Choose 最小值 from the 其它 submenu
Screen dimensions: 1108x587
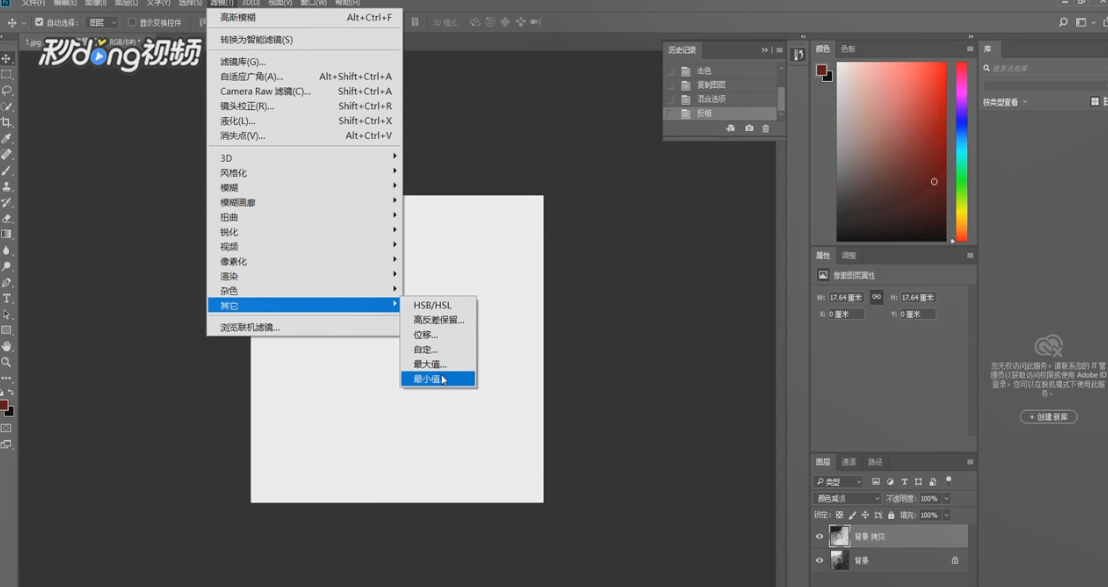438,379
